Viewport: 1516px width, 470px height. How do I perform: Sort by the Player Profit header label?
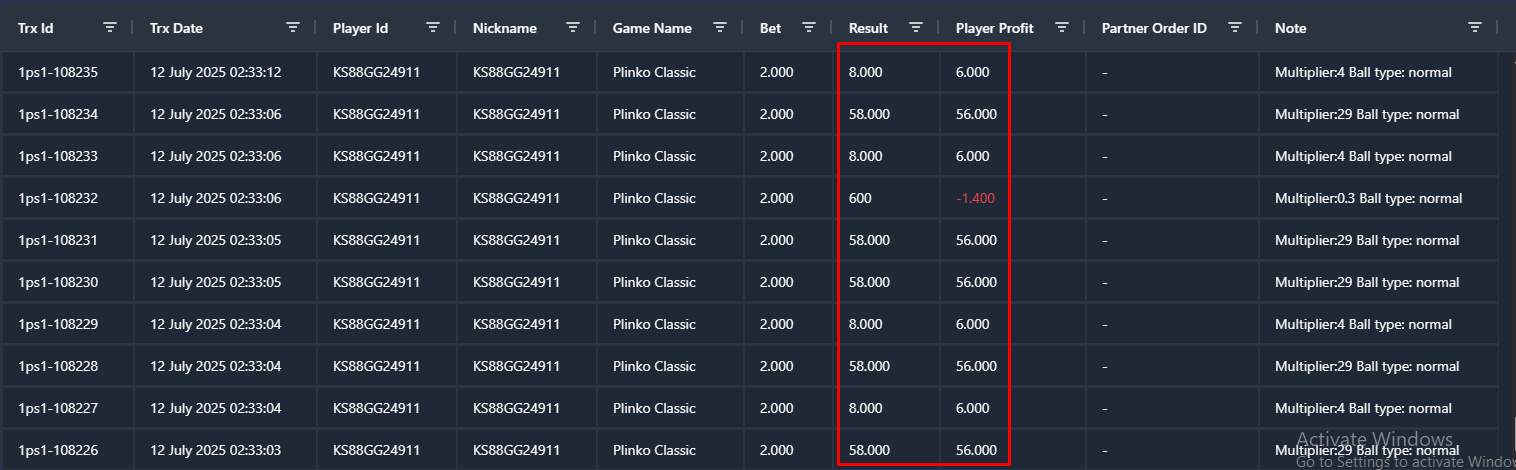point(995,28)
